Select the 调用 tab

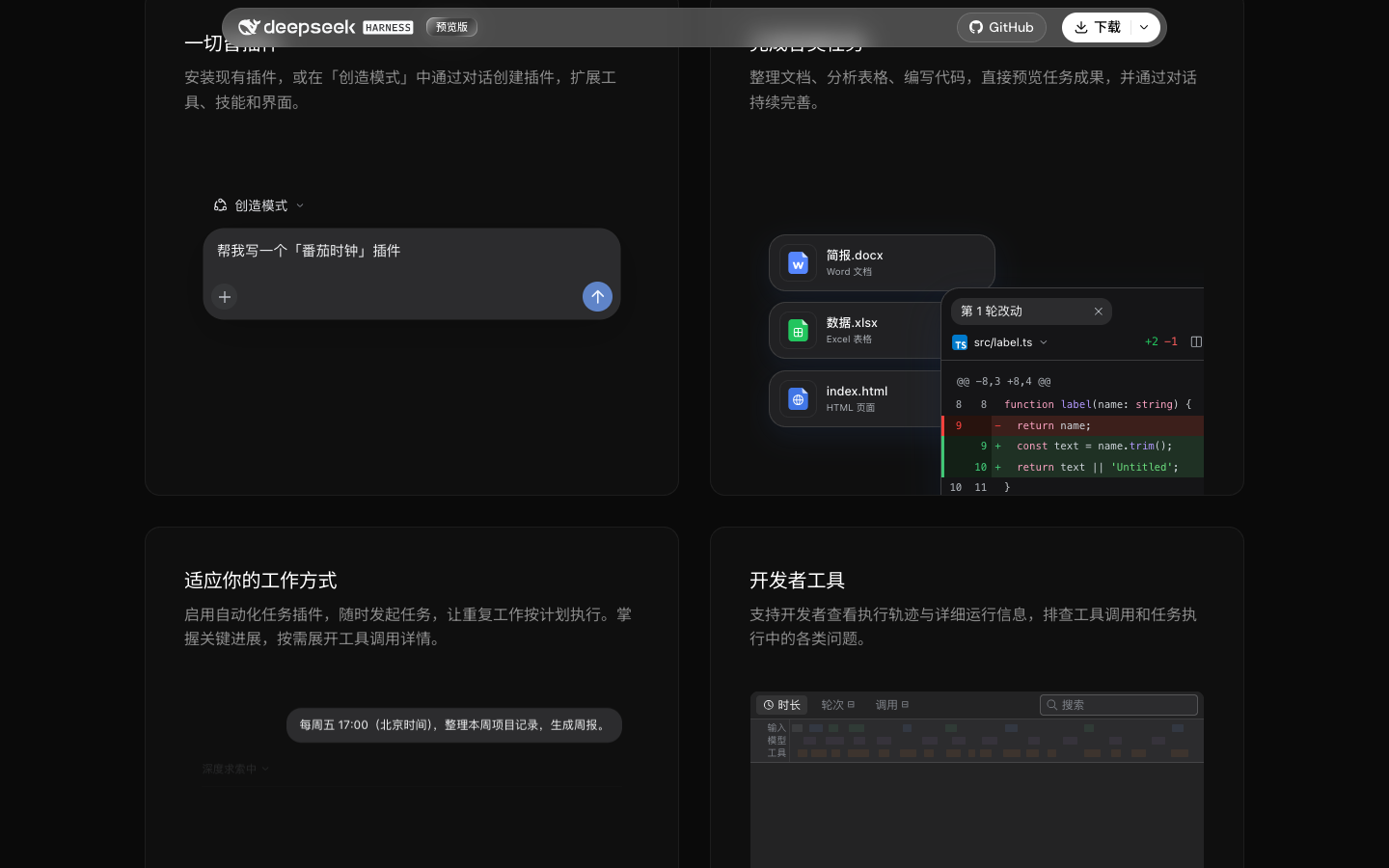[892, 705]
